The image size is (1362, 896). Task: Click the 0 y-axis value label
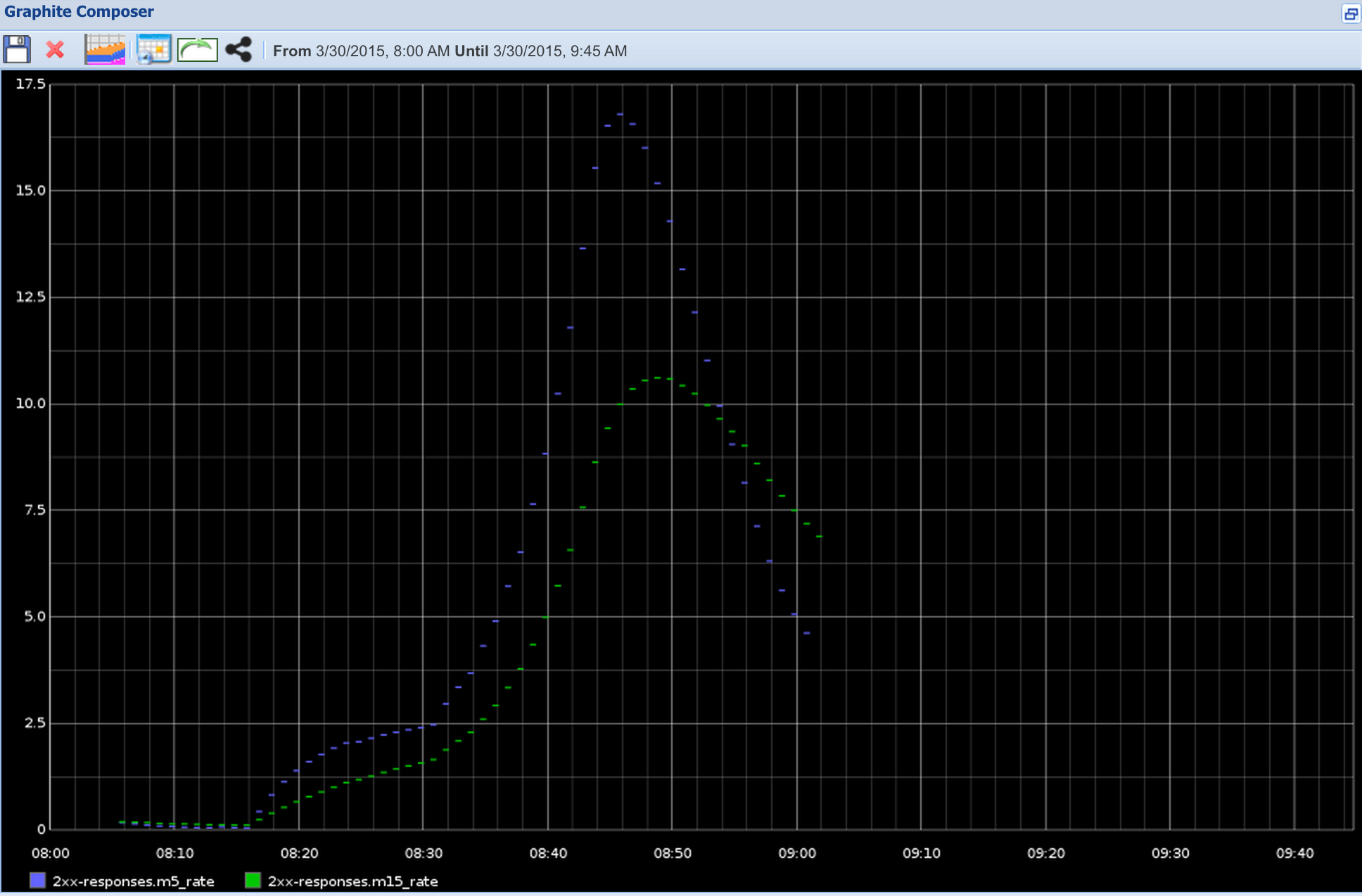[x=42, y=829]
